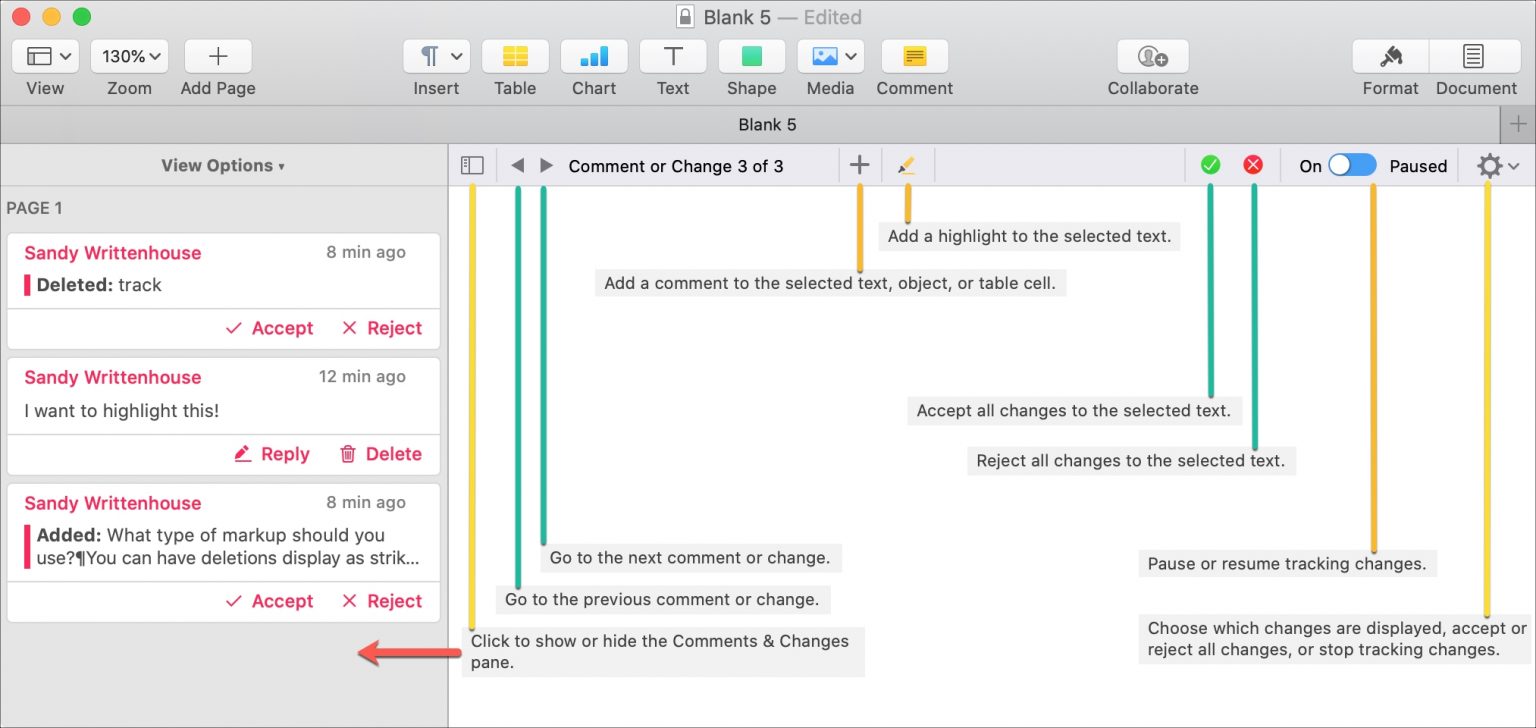Expand the View Options menu
Image resolution: width=1536 pixels, height=728 pixels.
(222, 166)
